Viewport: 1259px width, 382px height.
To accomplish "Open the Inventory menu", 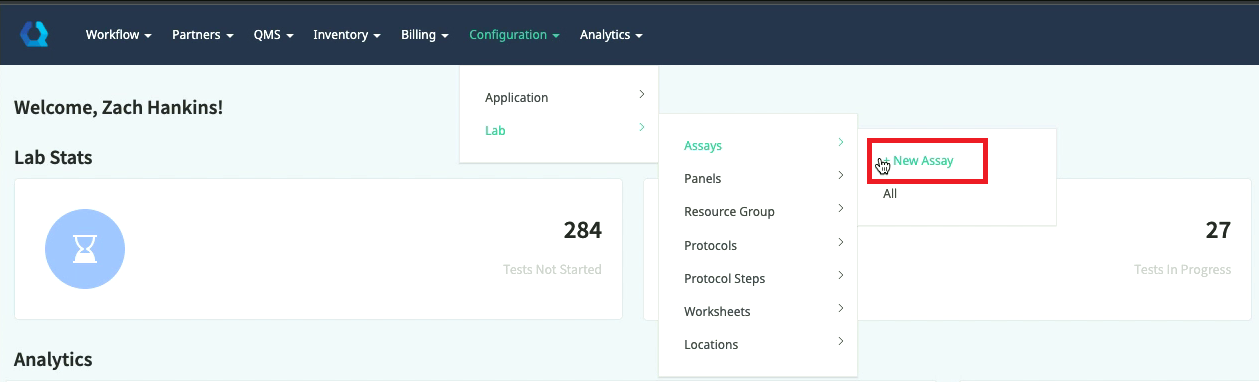I will coord(347,35).
